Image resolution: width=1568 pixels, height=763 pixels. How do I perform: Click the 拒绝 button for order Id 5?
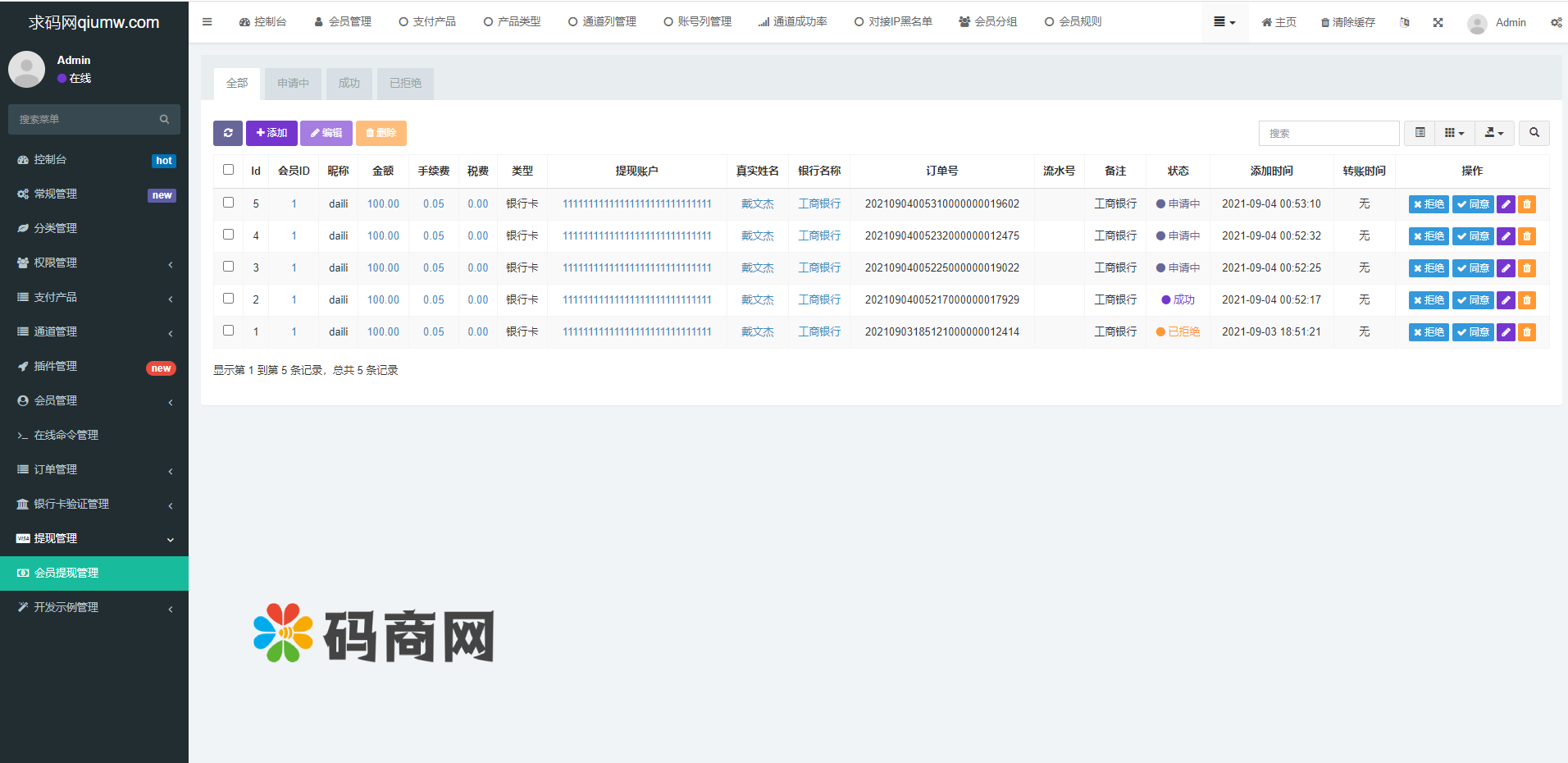point(1429,203)
